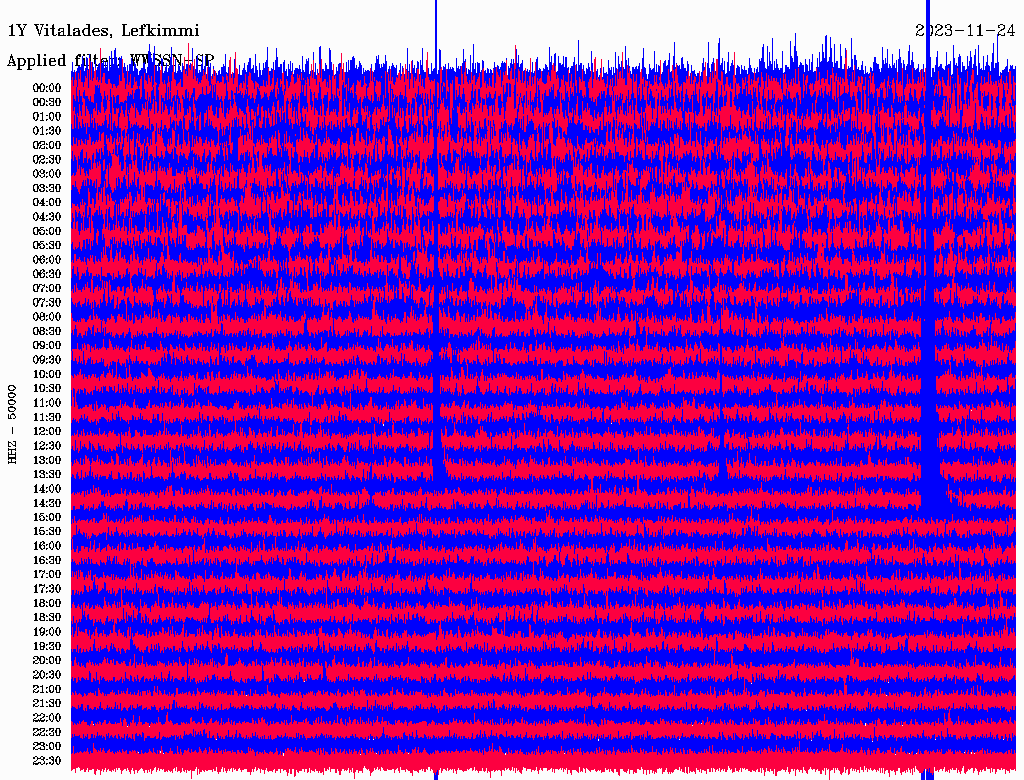The width and height of the screenshot is (1024, 780).
Task: Select the 02:00 time row label
Action: point(47,146)
